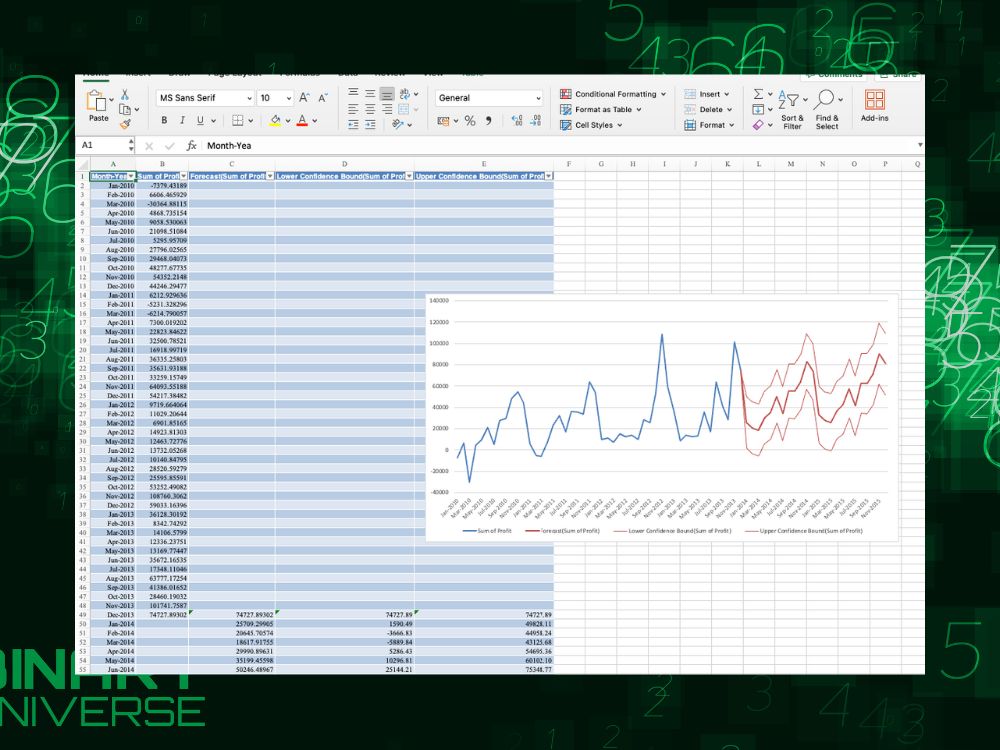
Task: Open the Format as Table menu
Action: point(601,109)
